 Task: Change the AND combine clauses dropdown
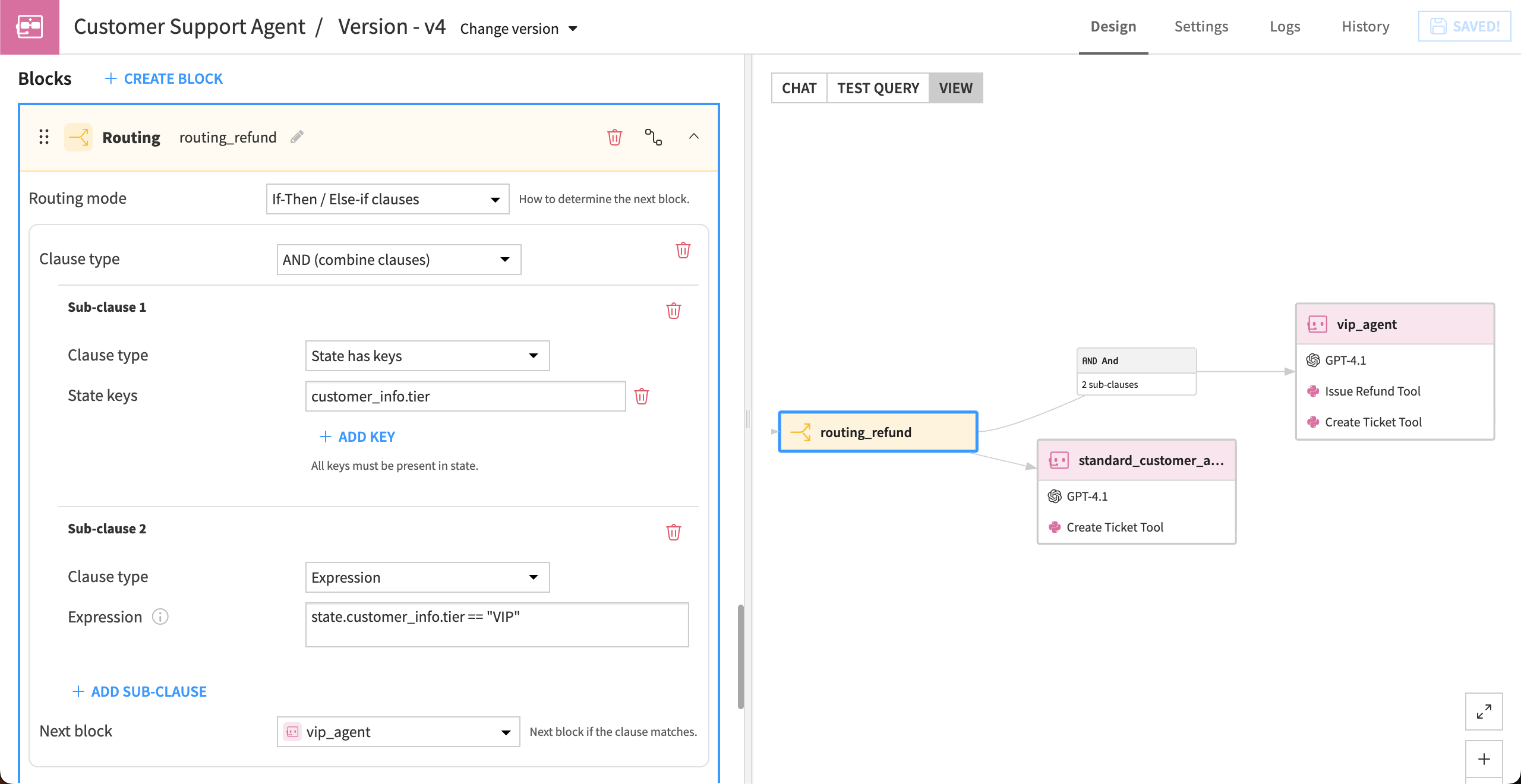click(398, 260)
